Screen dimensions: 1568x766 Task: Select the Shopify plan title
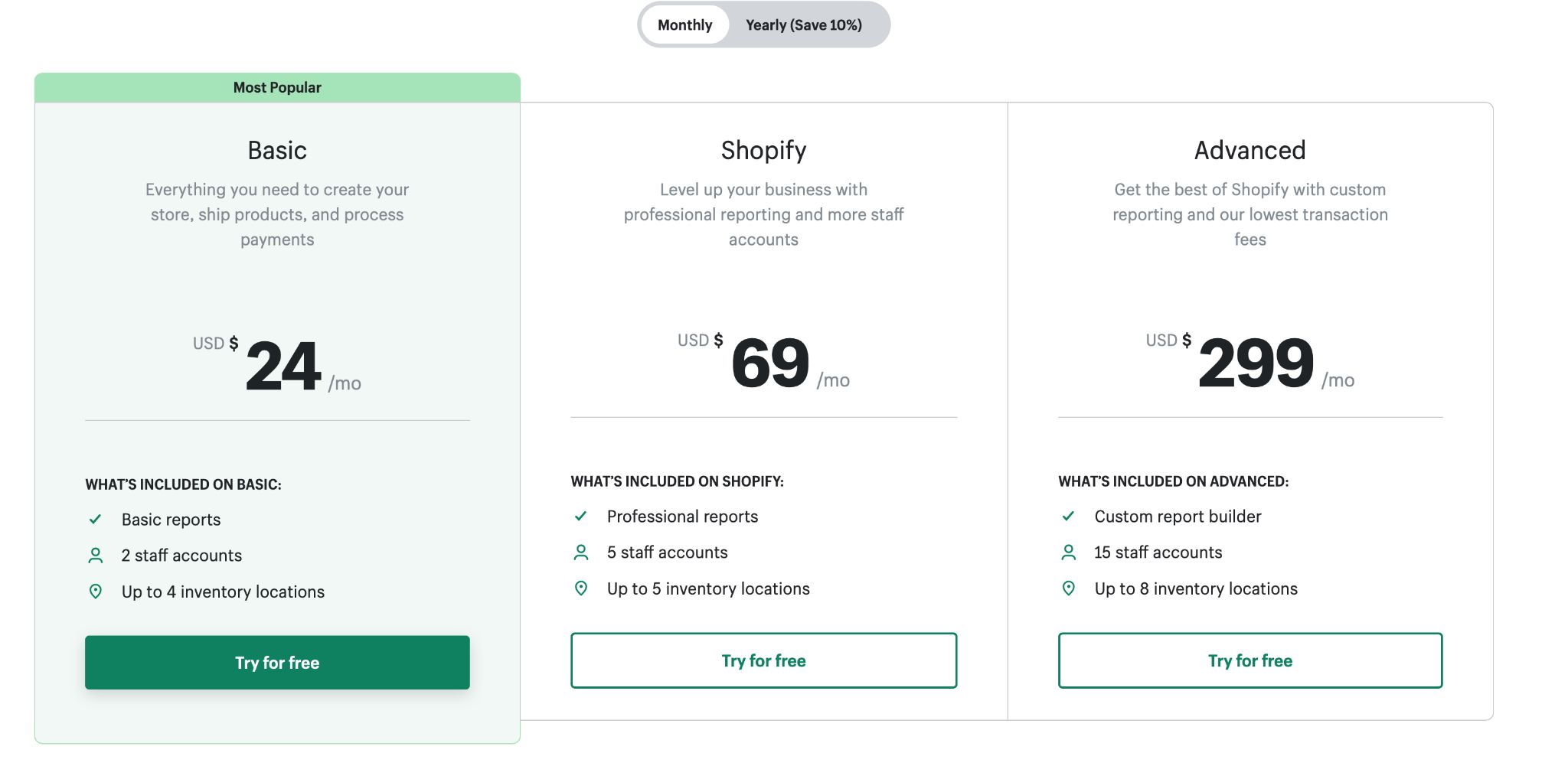763,150
